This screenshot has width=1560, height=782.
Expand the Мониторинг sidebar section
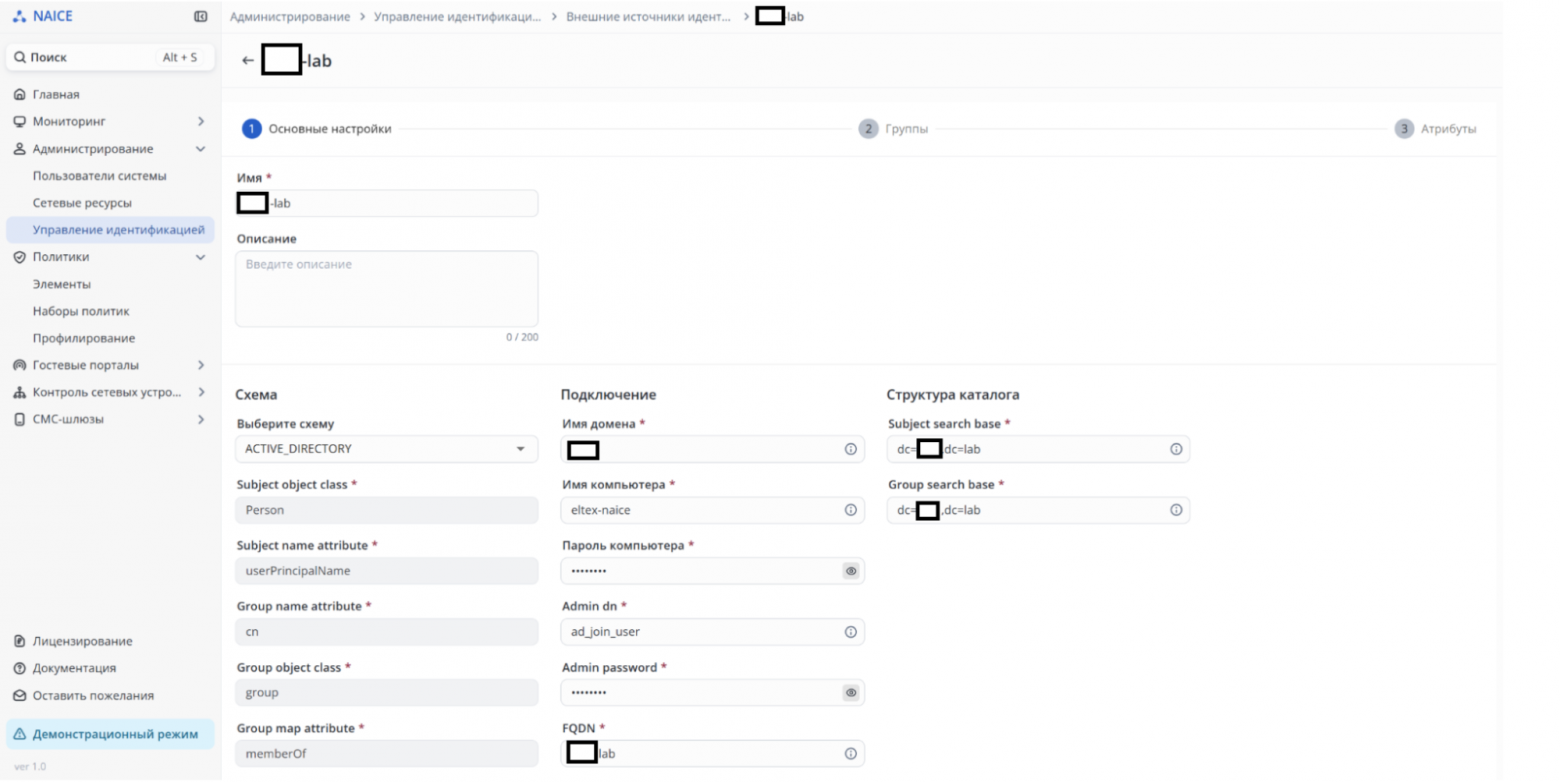coord(110,121)
